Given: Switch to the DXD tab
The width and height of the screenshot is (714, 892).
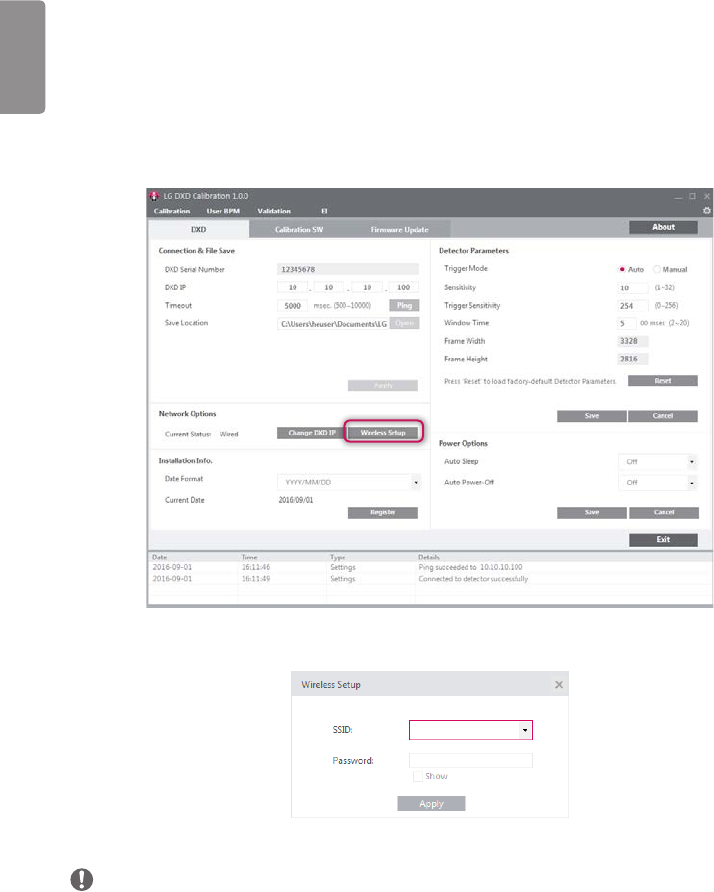Looking at the screenshot, I should tap(199, 229).
